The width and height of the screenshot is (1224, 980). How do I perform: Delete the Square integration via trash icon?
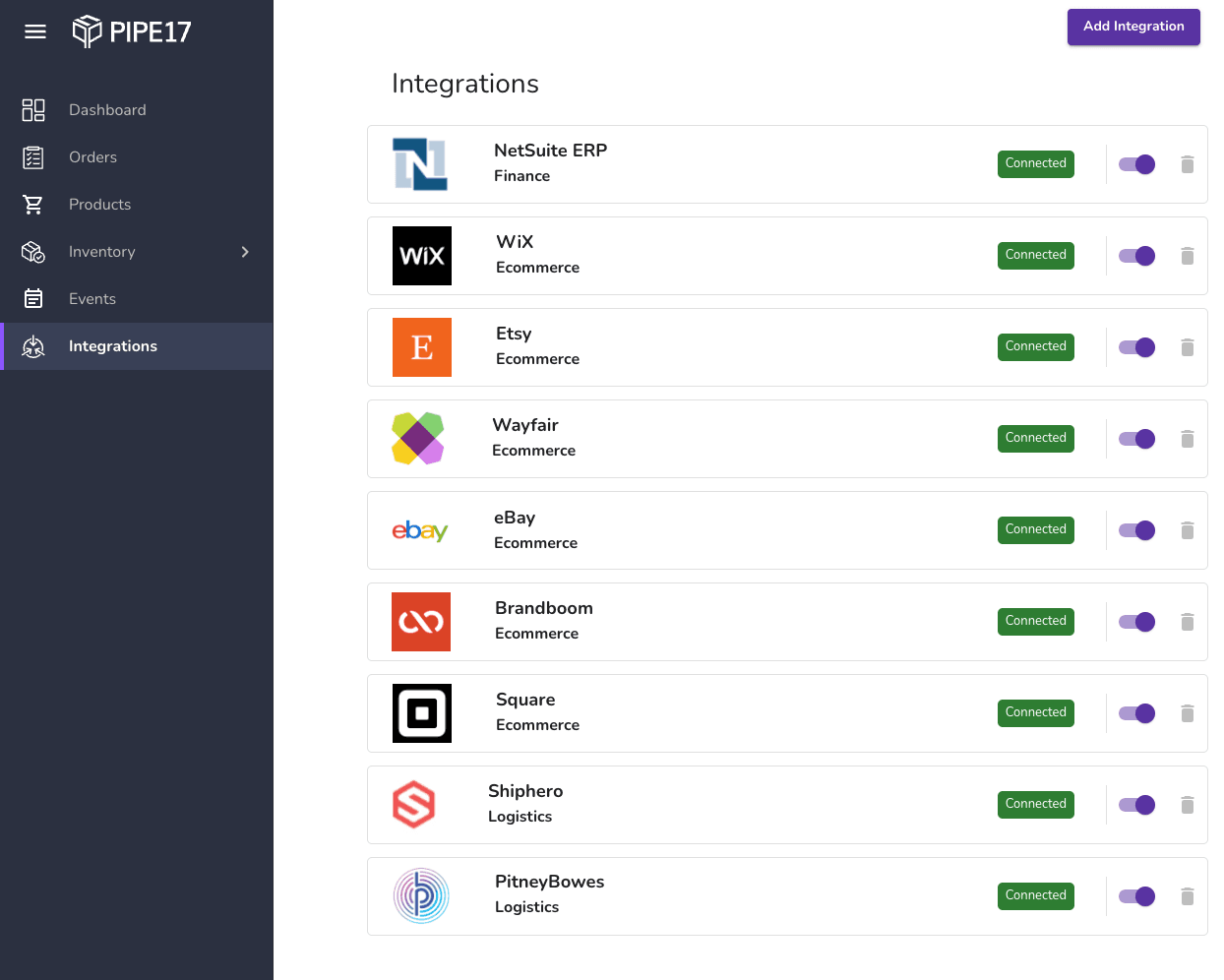pyautogui.click(x=1188, y=713)
